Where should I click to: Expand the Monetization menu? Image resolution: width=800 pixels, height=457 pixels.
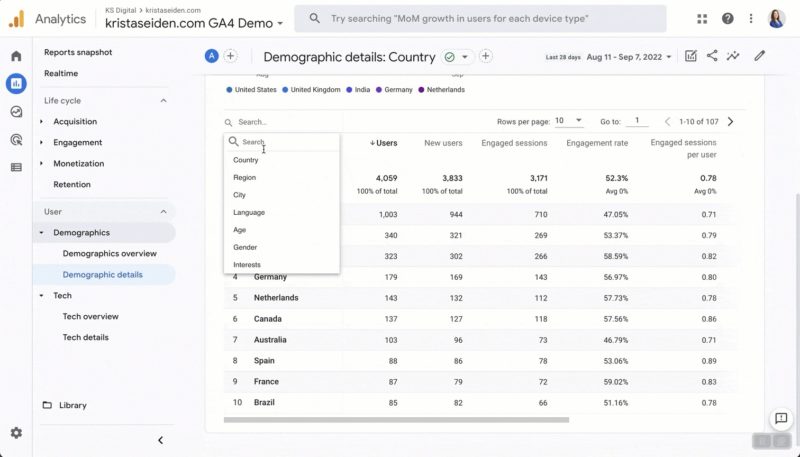coord(41,164)
